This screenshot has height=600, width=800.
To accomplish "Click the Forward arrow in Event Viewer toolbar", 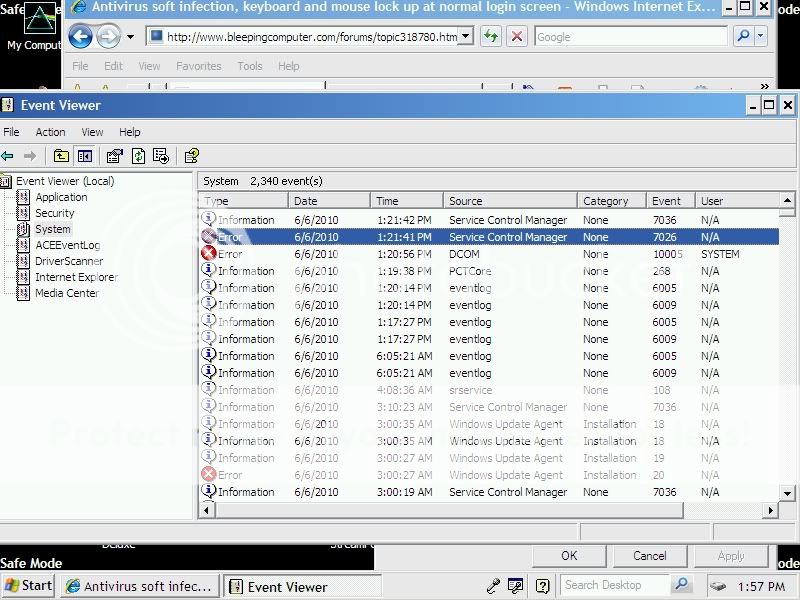I will (x=30, y=156).
